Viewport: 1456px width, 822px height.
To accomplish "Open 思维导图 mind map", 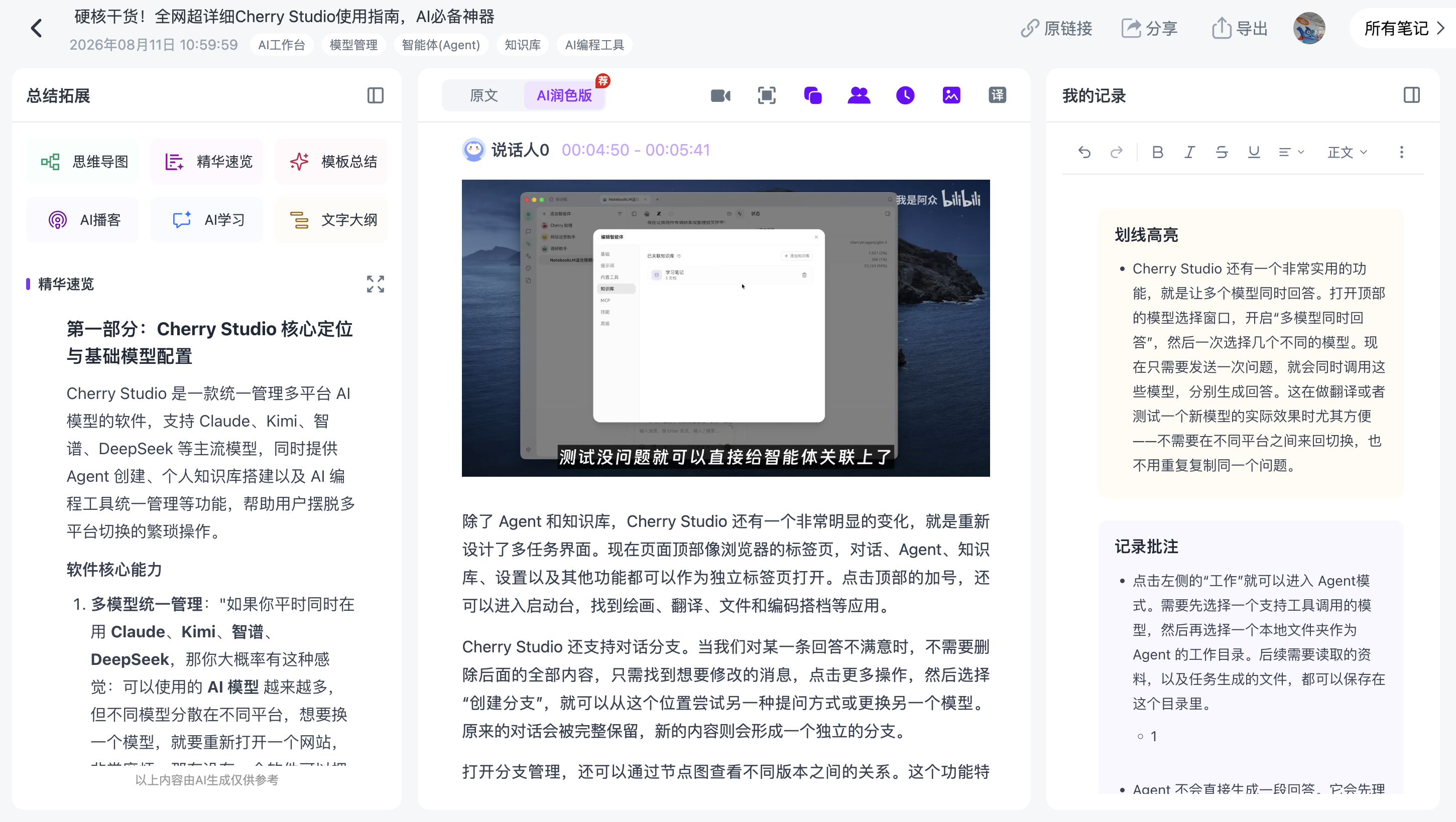I will point(82,162).
